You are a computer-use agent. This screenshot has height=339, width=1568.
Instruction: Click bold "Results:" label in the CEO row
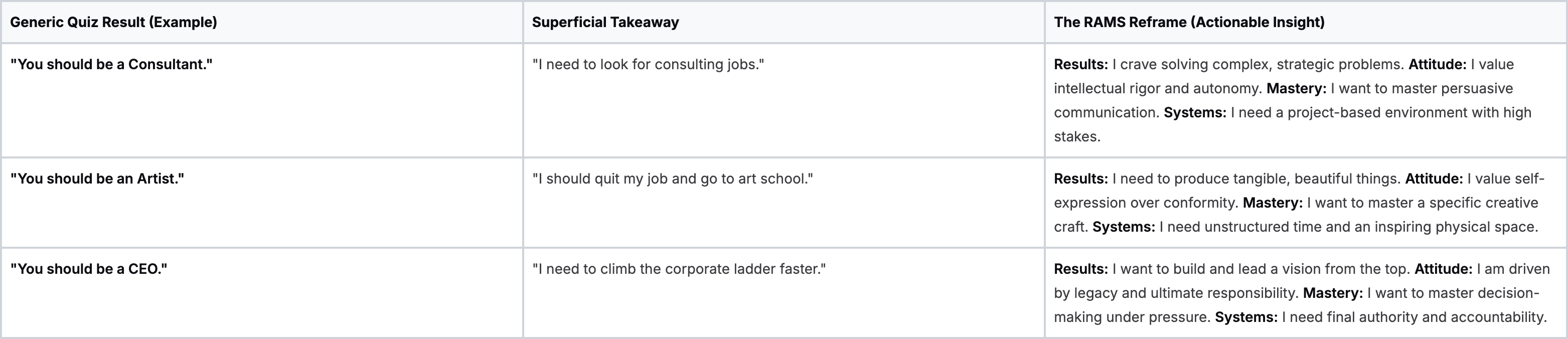click(1080, 269)
